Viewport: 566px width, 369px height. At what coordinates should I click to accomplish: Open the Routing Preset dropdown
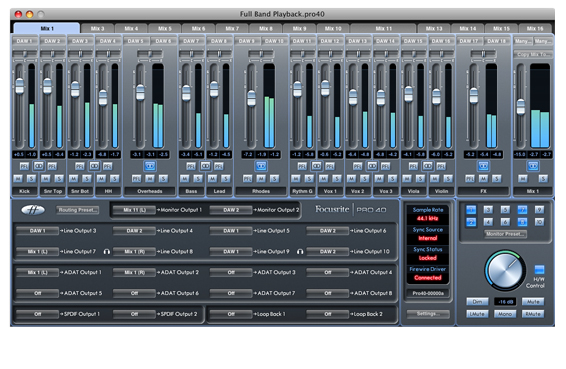[78, 210]
